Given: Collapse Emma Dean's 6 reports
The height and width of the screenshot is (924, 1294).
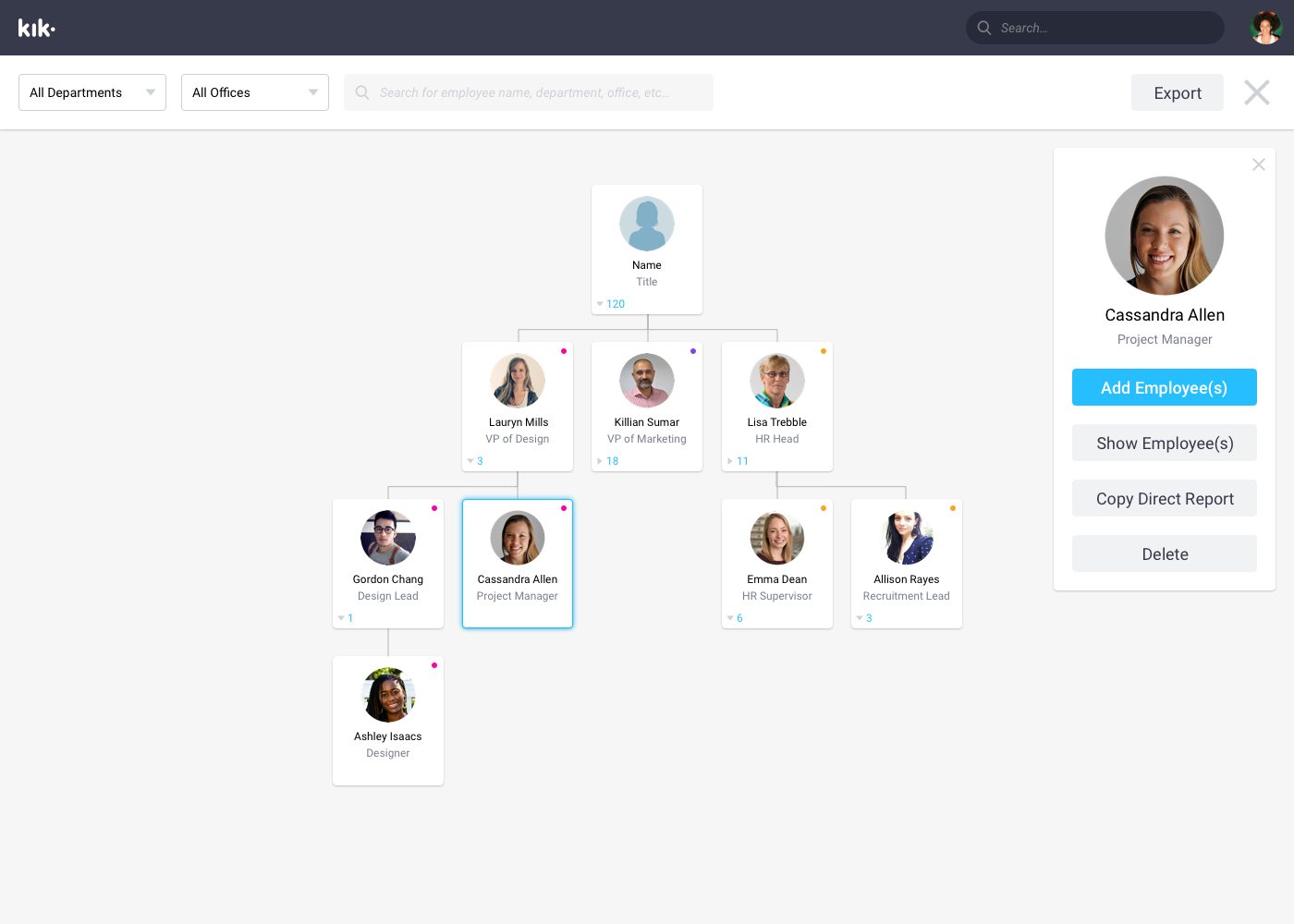Looking at the screenshot, I should [x=735, y=618].
